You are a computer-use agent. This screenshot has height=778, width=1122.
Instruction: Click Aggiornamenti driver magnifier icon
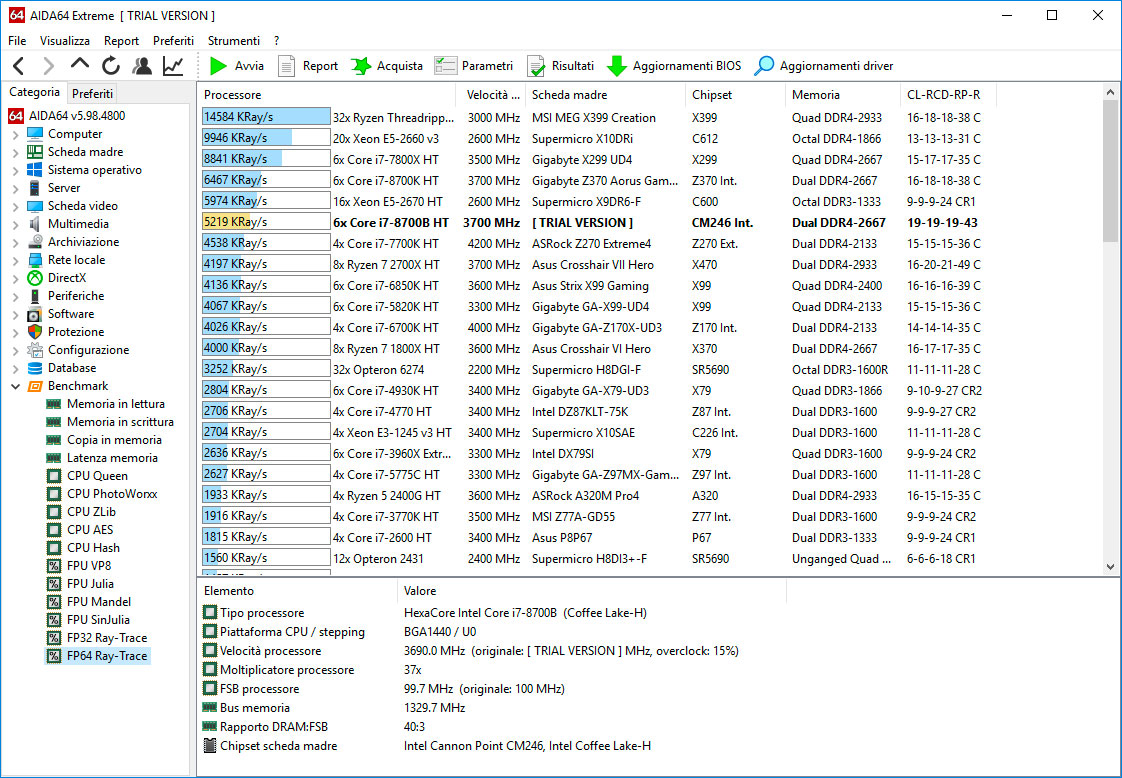(764, 67)
